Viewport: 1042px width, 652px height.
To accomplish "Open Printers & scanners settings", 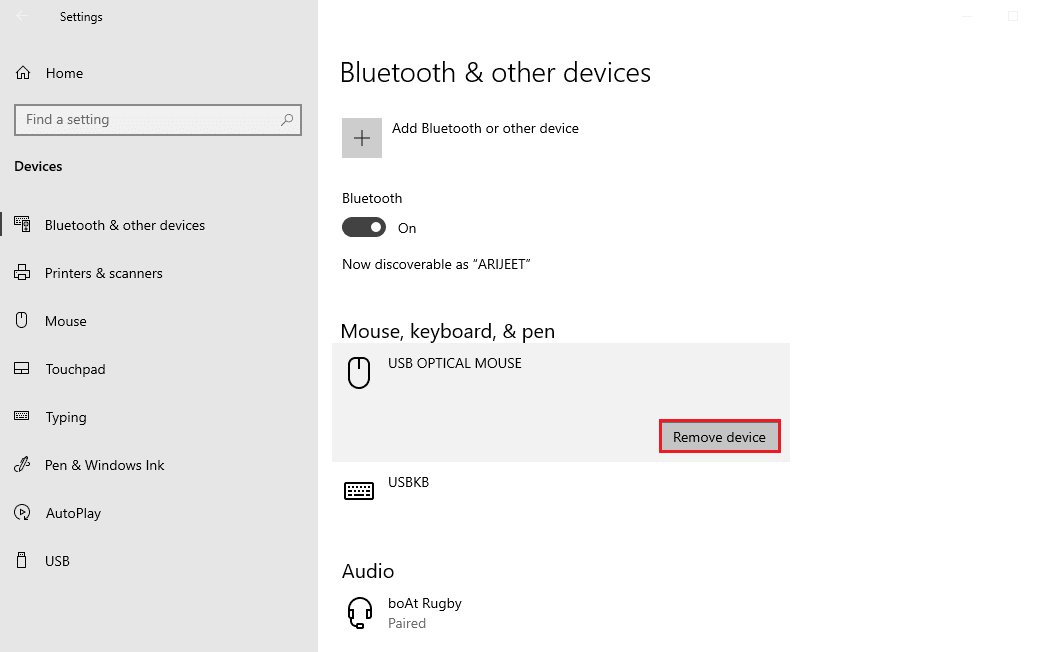I will (x=104, y=273).
